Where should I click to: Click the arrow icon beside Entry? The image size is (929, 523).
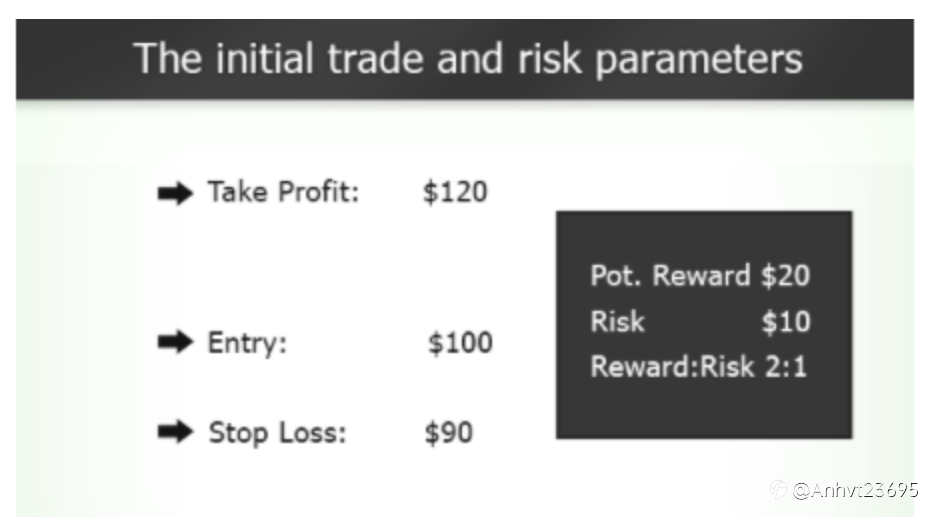tap(174, 344)
